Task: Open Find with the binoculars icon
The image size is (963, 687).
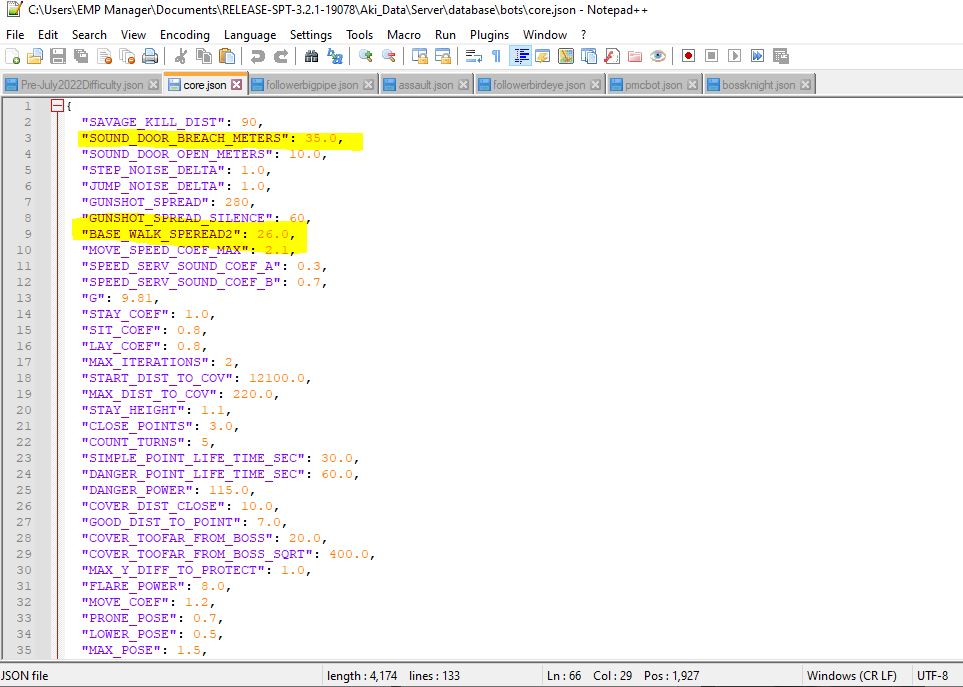Action: click(311, 56)
